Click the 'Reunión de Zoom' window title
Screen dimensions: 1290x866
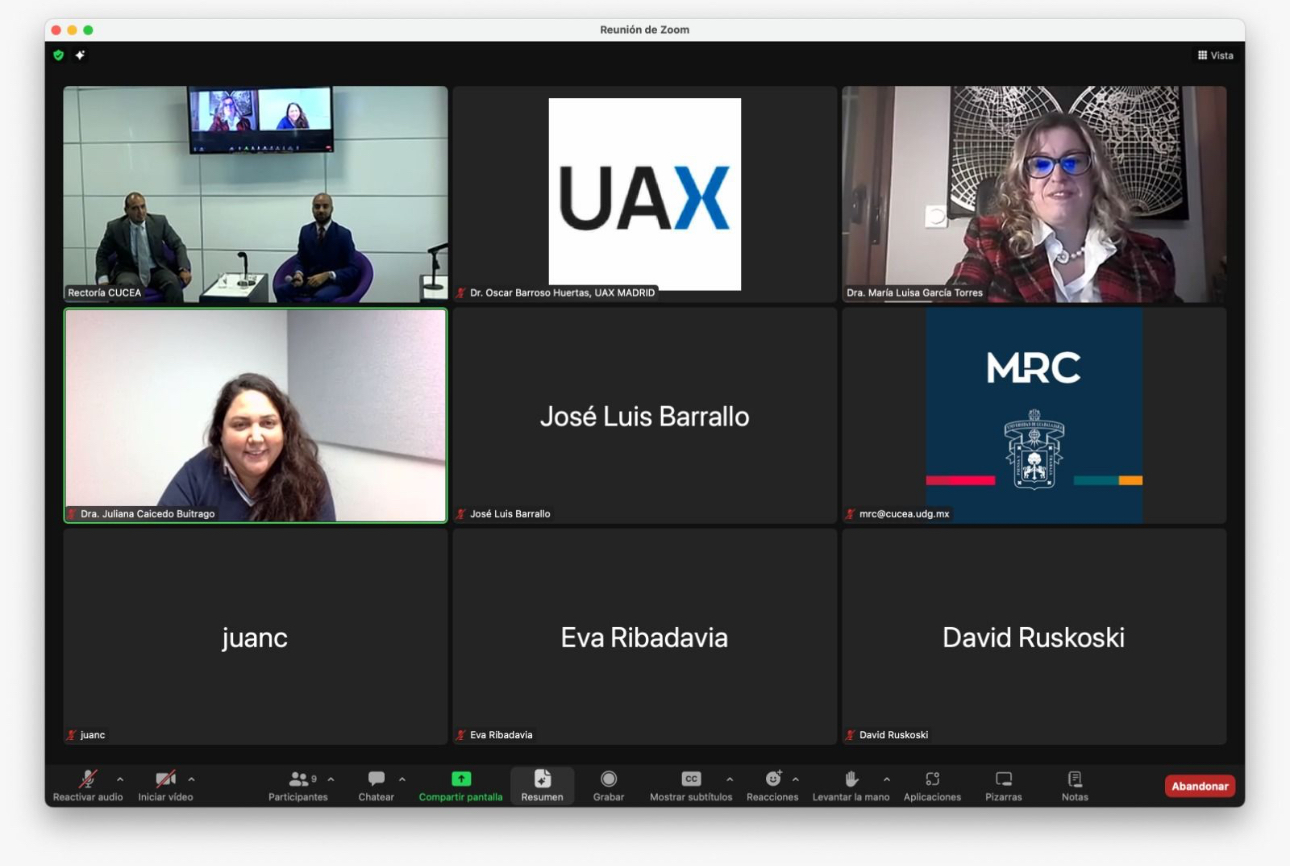click(x=644, y=30)
